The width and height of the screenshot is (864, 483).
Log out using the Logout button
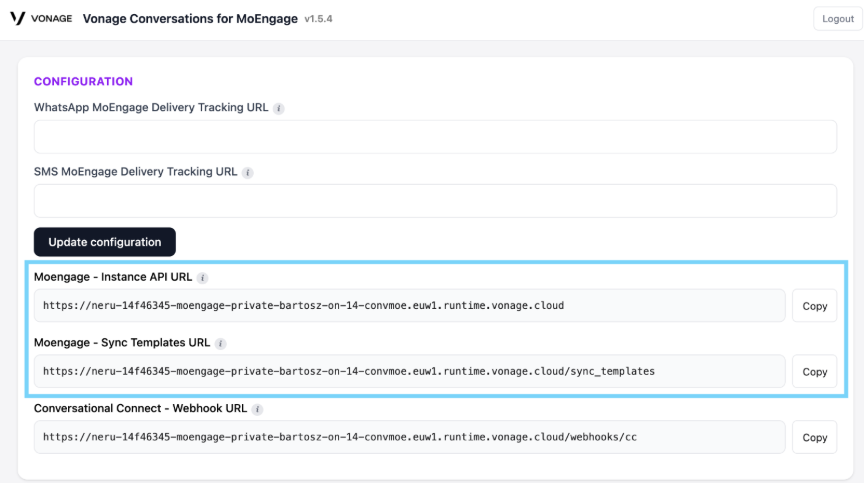838,19
